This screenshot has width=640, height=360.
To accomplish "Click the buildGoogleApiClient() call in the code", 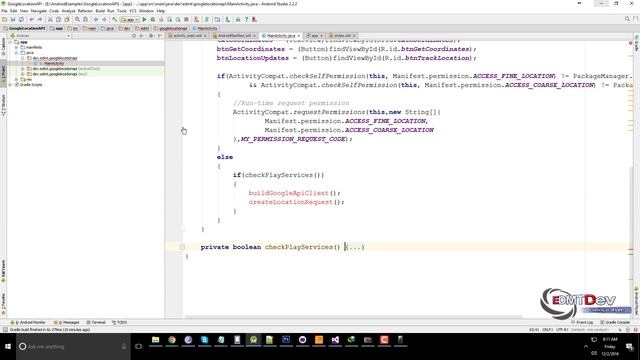I will [294, 193].
